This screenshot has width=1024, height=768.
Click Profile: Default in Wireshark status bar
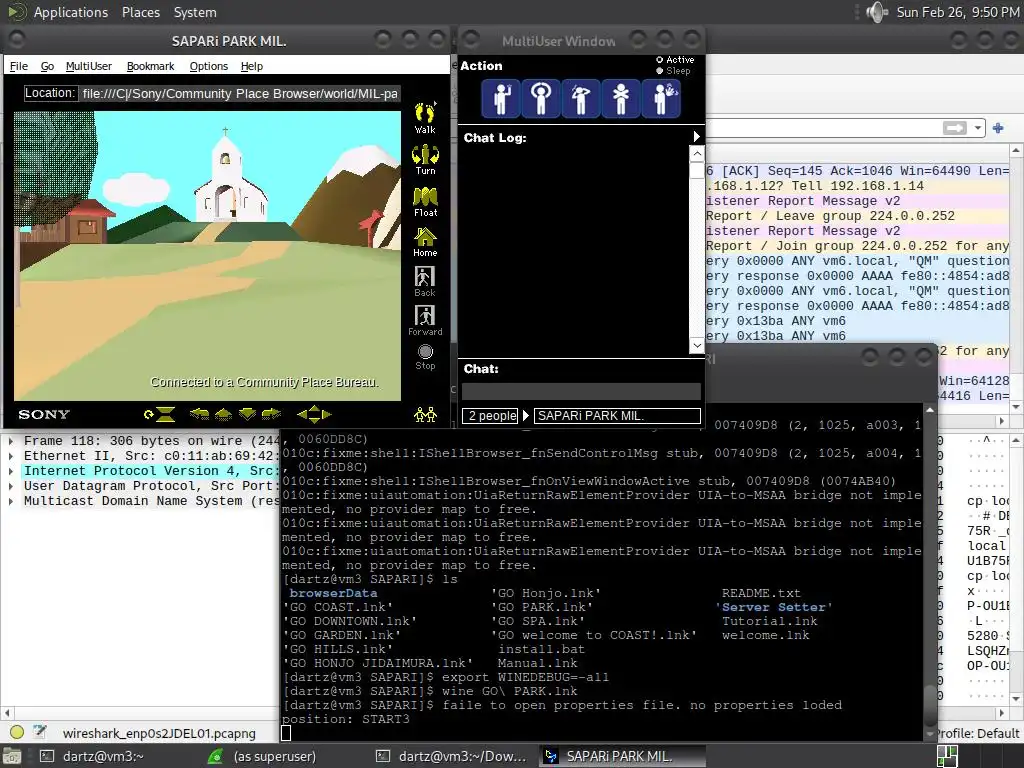point(978,733)
